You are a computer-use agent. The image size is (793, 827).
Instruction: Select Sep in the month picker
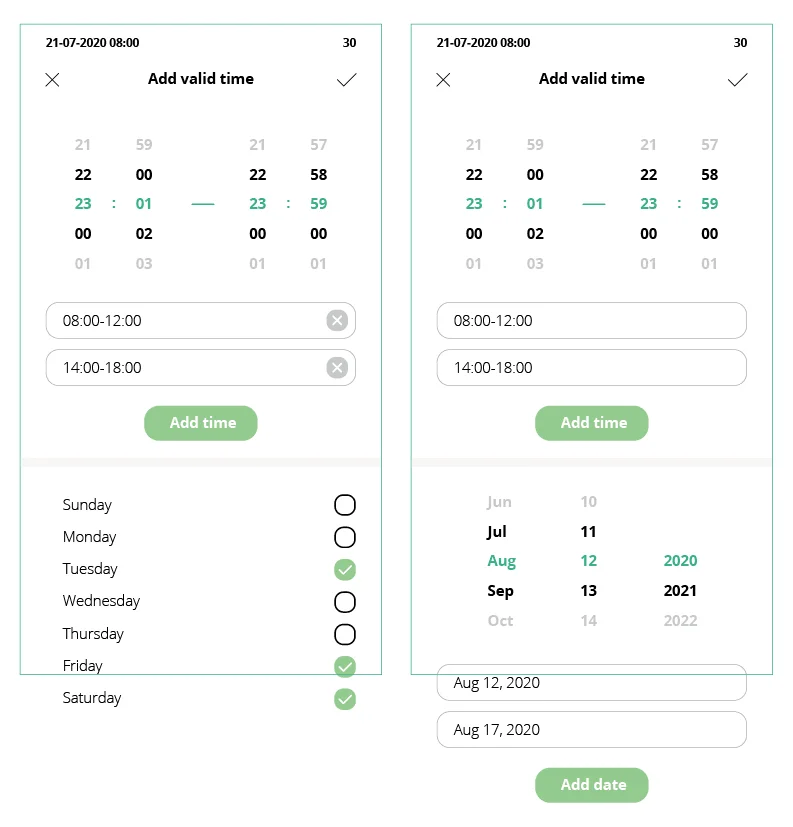click(x=500, y=591)
